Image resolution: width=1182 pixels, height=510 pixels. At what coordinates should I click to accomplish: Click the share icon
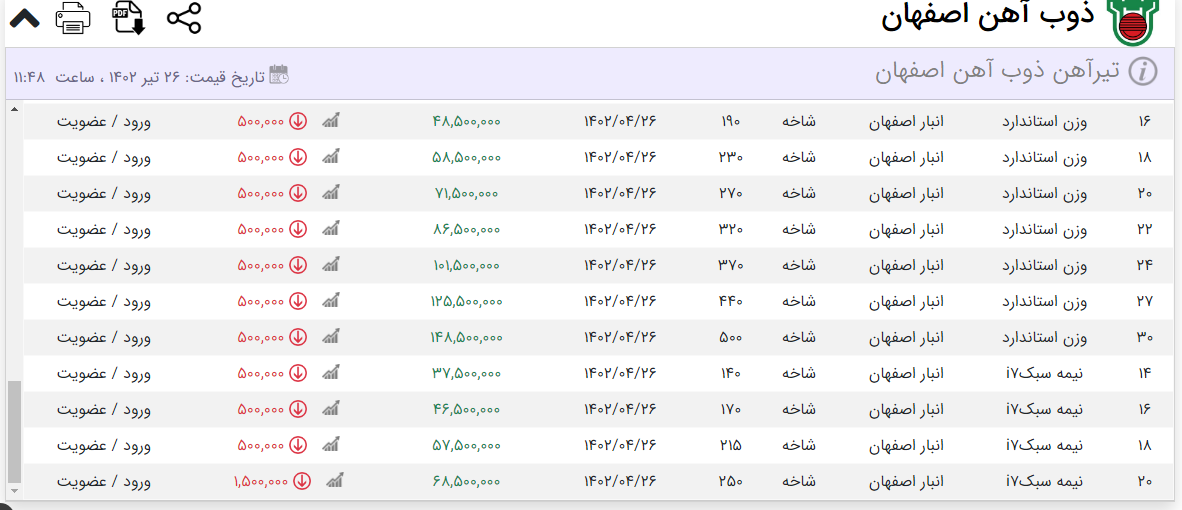(x=184, y=18)
